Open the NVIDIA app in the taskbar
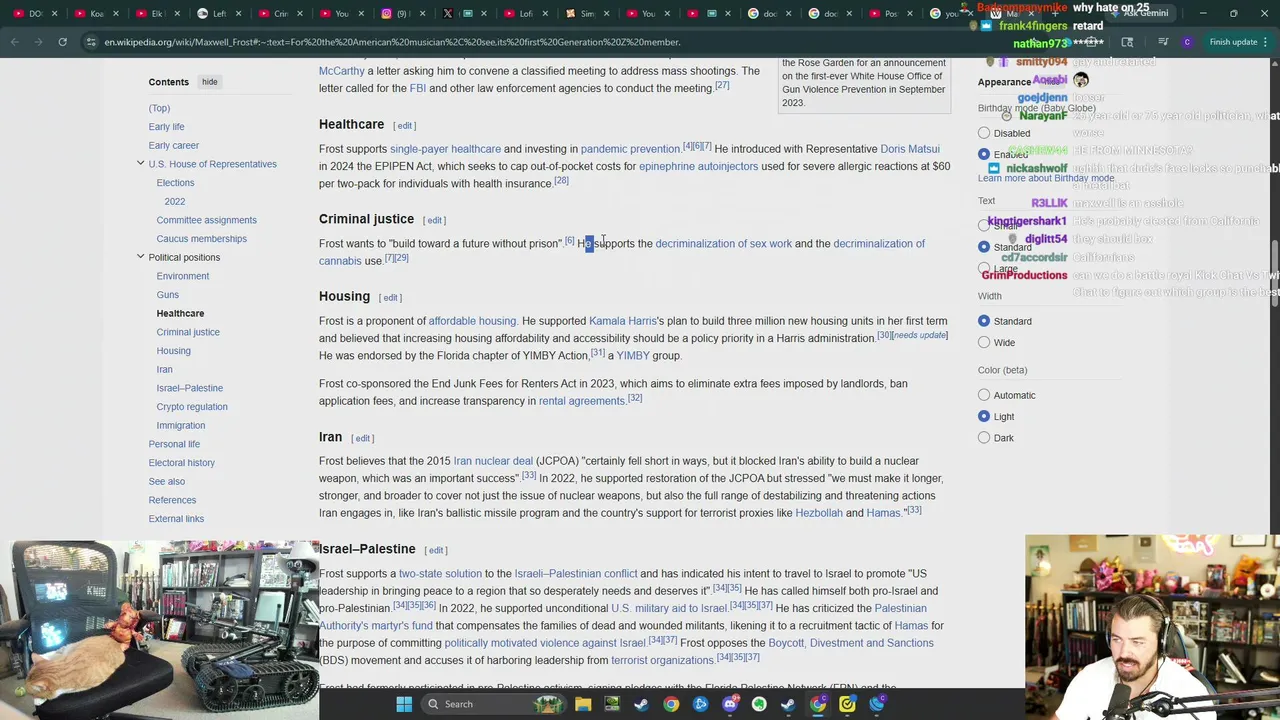The image size is (1280, 720). point(612,704)
